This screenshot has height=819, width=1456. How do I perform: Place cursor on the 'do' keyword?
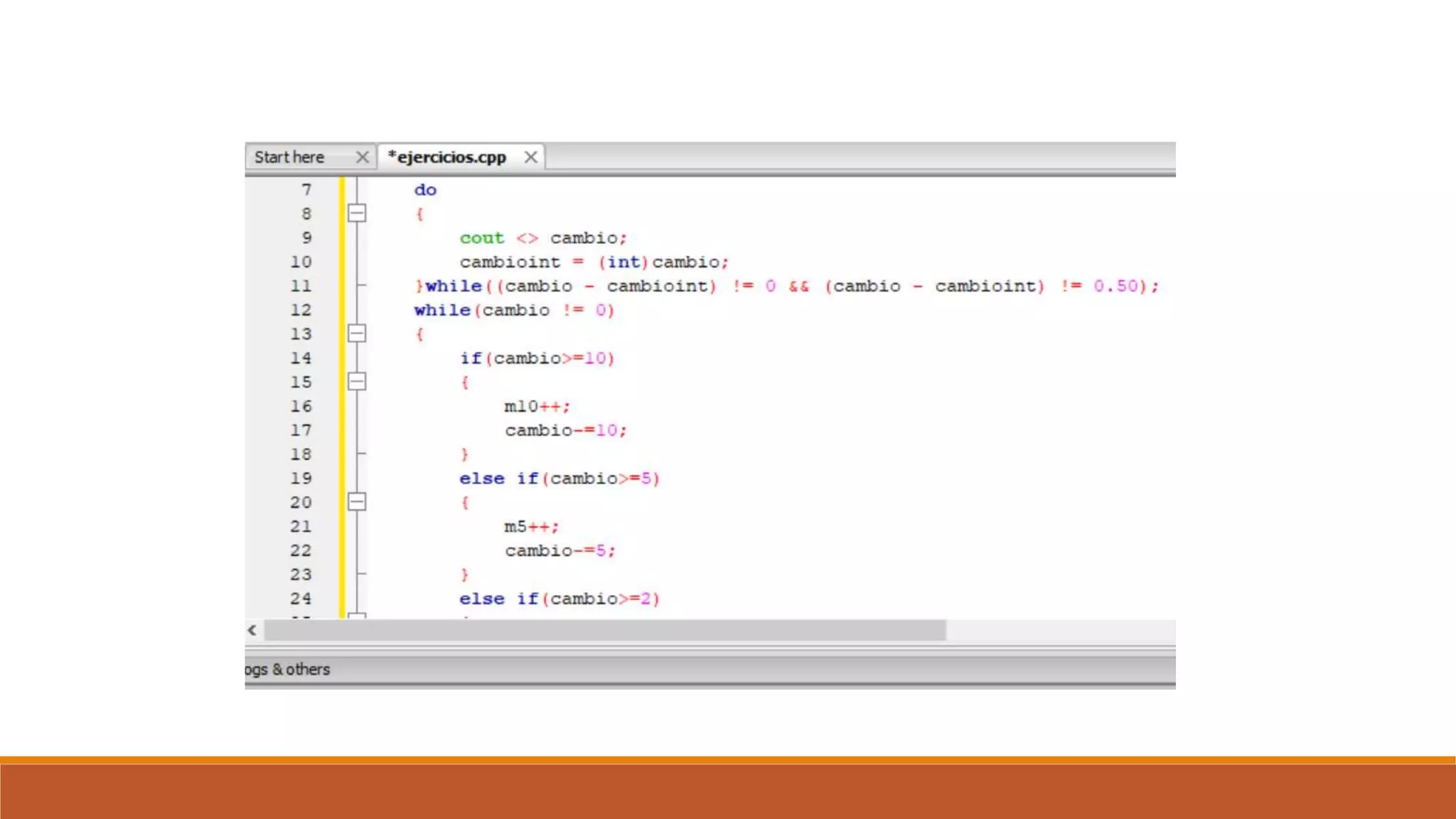coord(425,190)
